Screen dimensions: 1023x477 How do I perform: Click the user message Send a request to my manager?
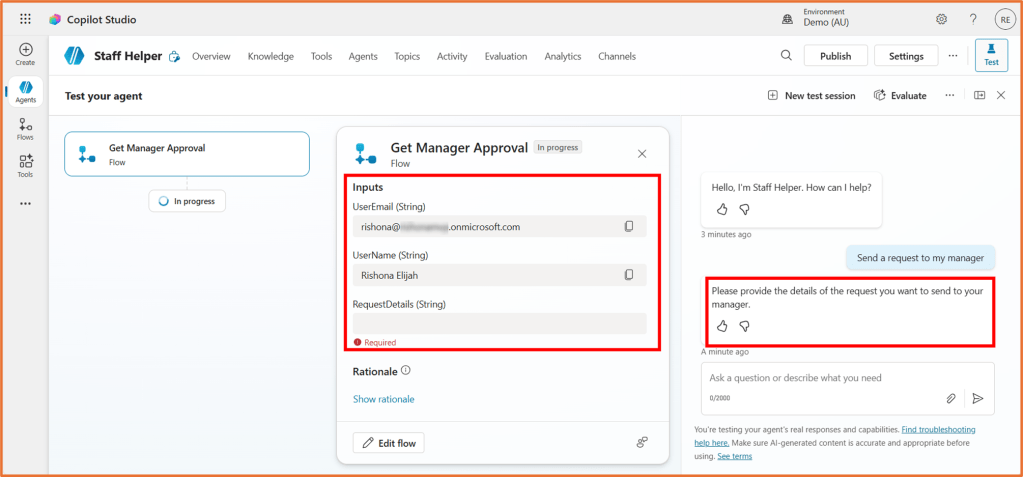coord(921,257)
